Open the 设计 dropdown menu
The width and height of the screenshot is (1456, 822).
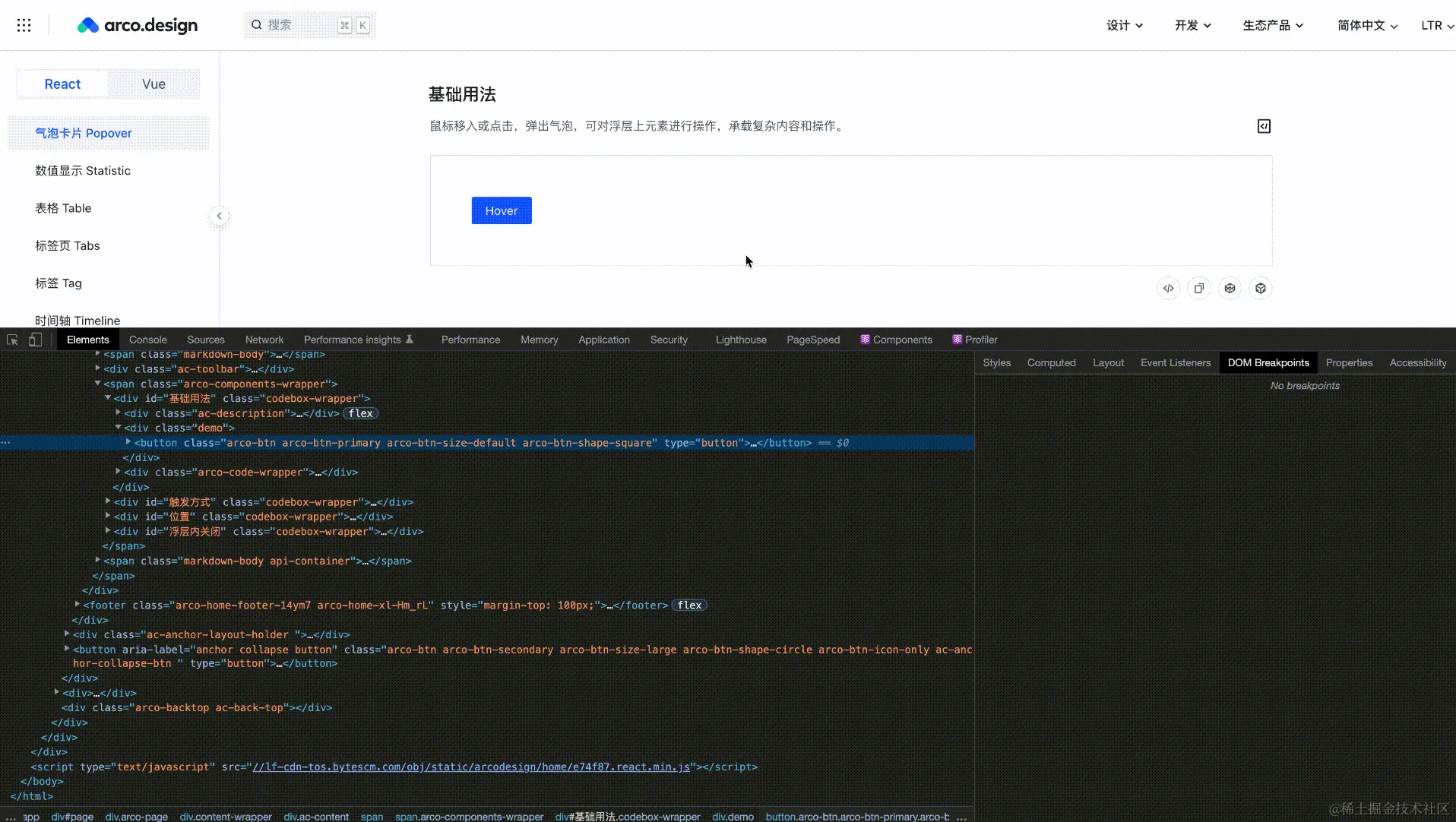pyautogui.click(x=1125, y=25)
